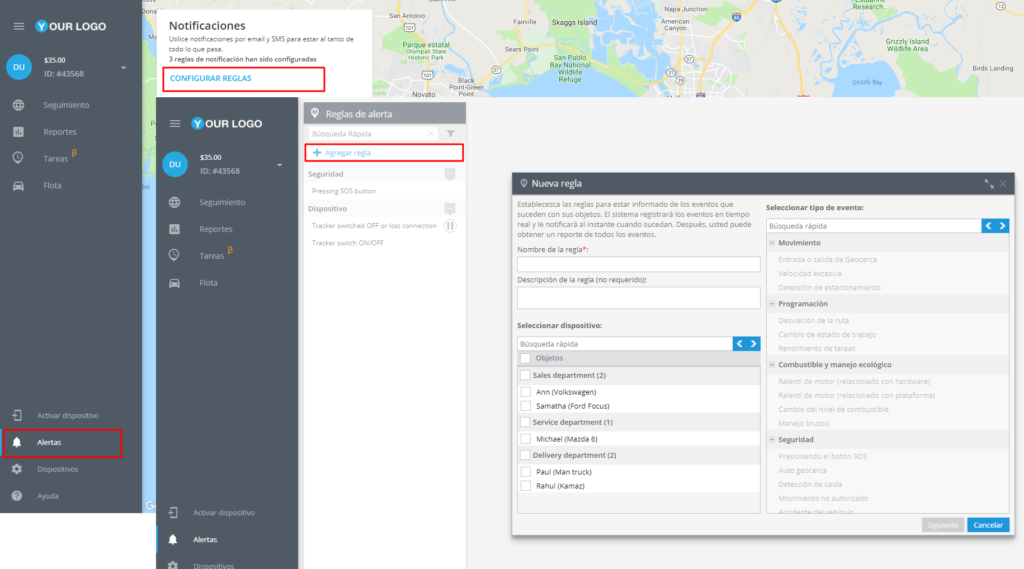Check the Ann (Volkswagen) checkbox
Image resolution: width=1024 pixels, height=569 pixels.
tap(526, 392)
